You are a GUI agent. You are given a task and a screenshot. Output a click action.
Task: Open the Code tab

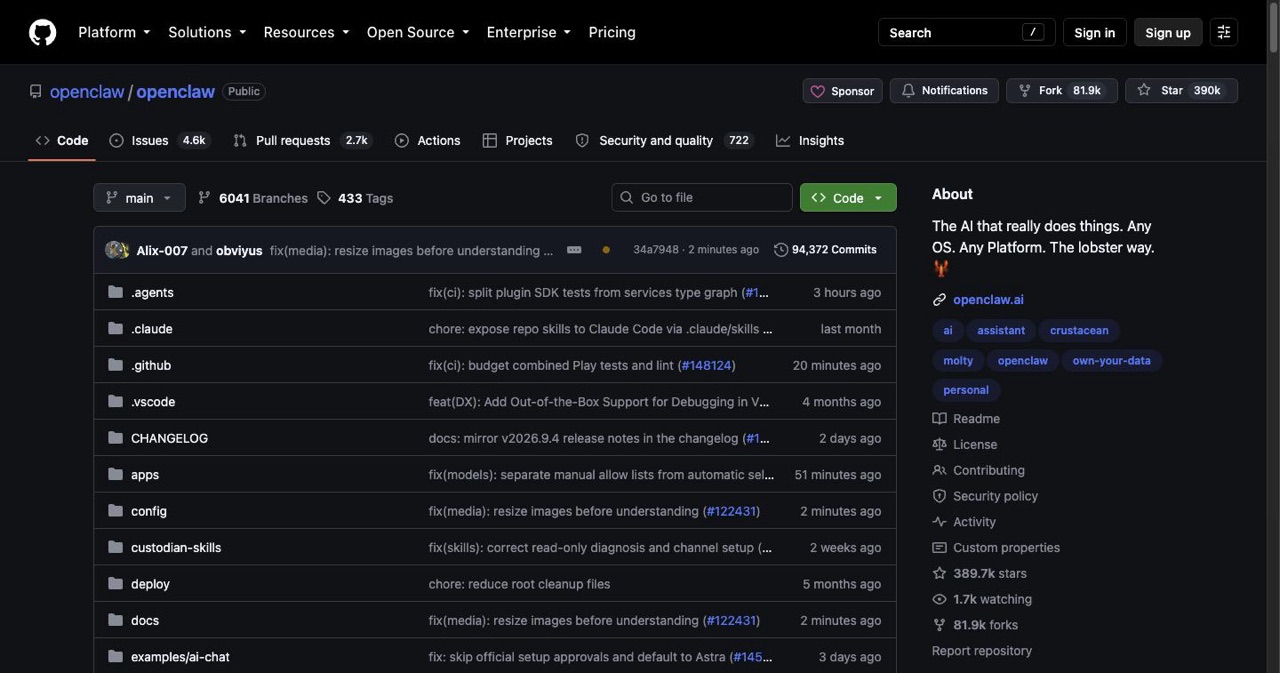point(62,141)
